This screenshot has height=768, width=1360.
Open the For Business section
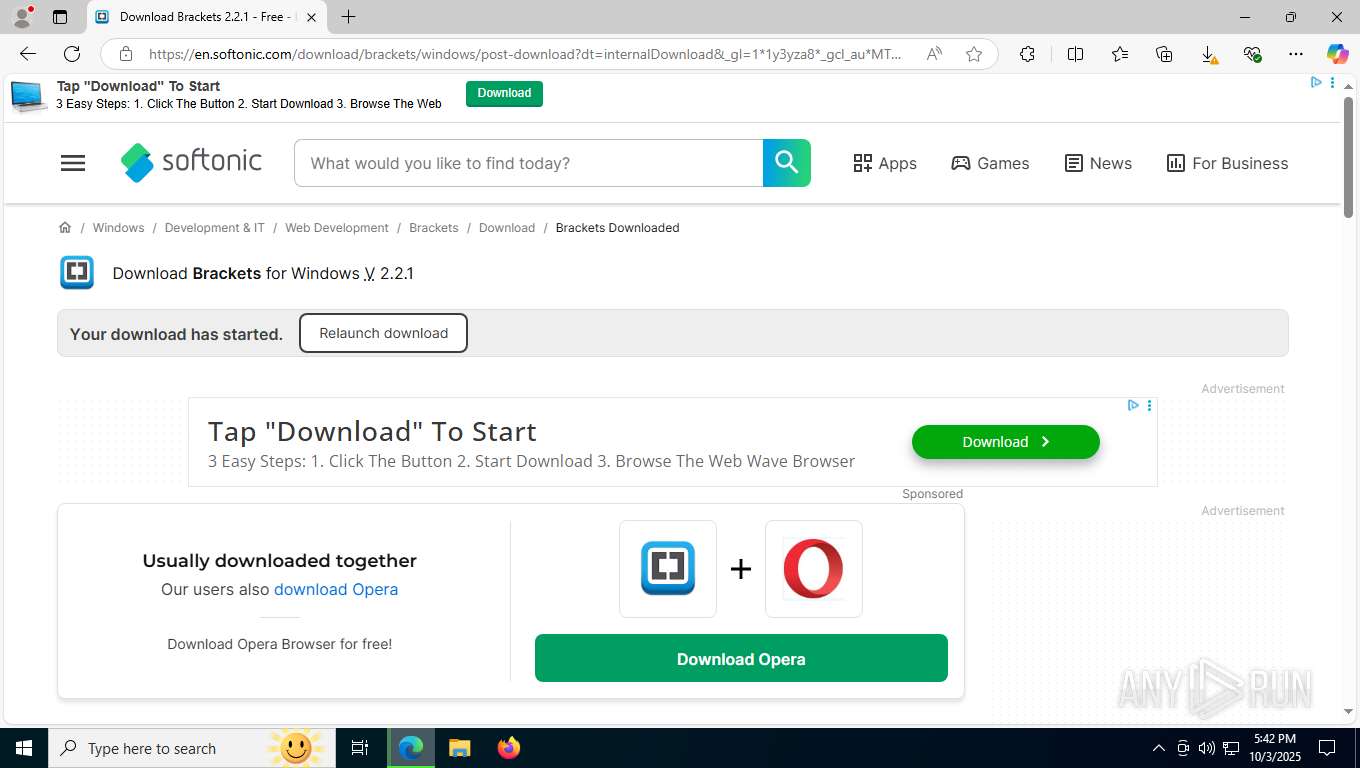[x=1227, y=163]
